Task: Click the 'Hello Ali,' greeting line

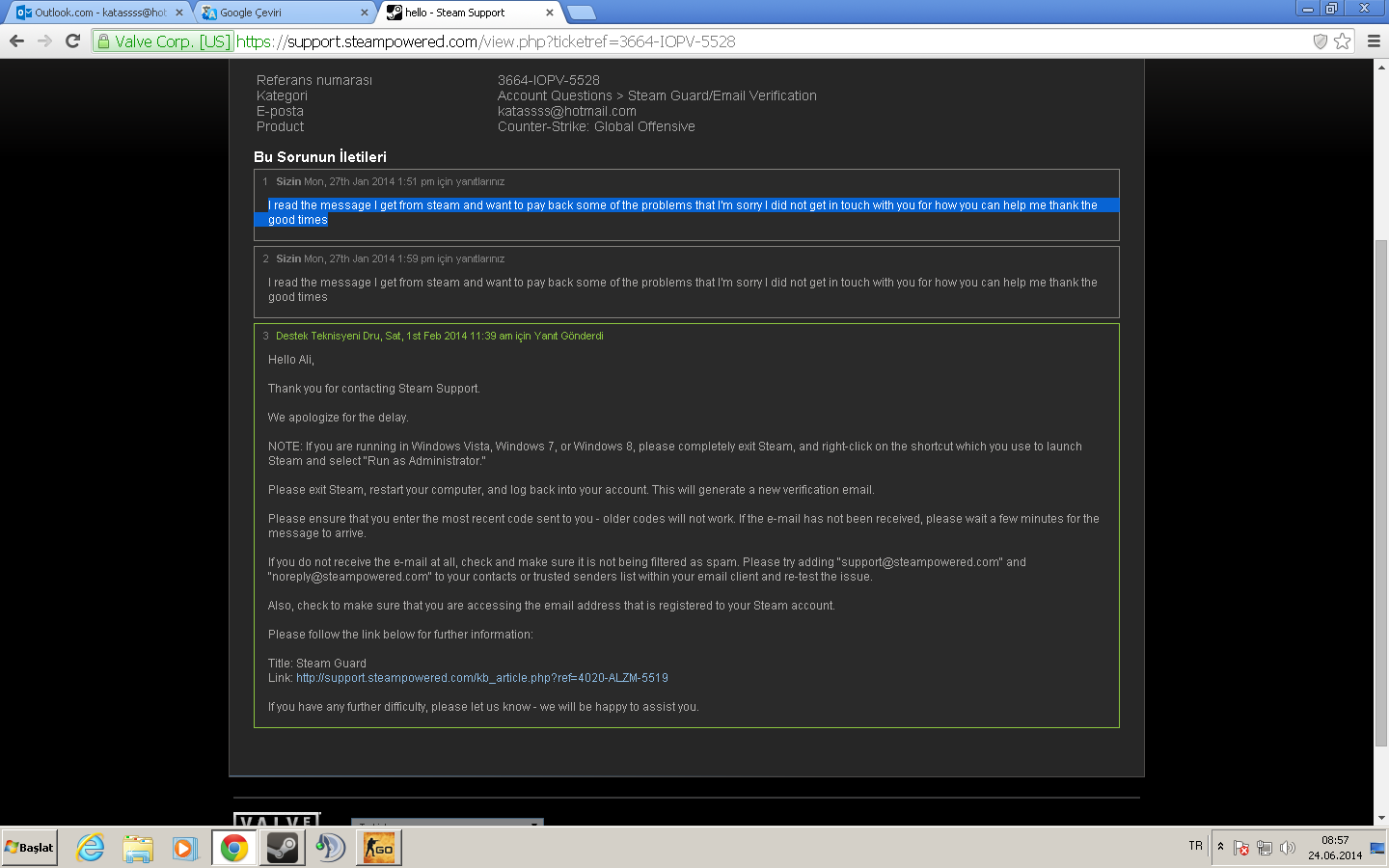Action: (x=291, y=360)
